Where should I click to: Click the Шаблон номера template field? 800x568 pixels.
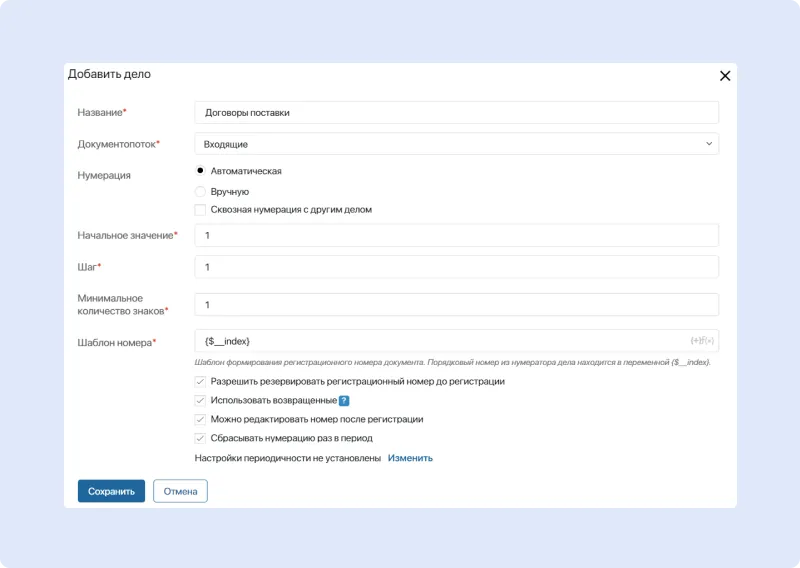440,342
